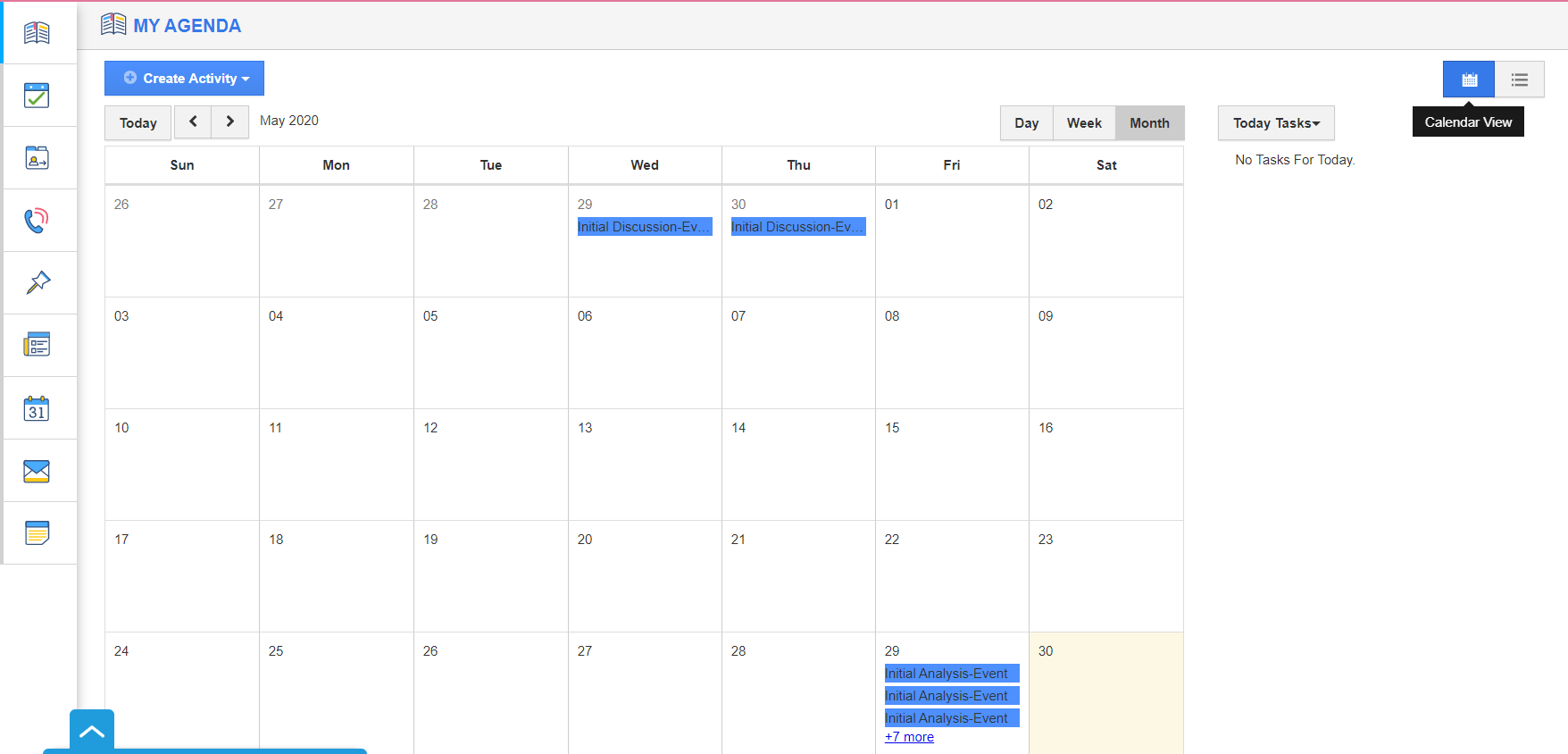1568x754 pixels.
Task: Click the Mon column header
Action: click(x=337, y=165)
